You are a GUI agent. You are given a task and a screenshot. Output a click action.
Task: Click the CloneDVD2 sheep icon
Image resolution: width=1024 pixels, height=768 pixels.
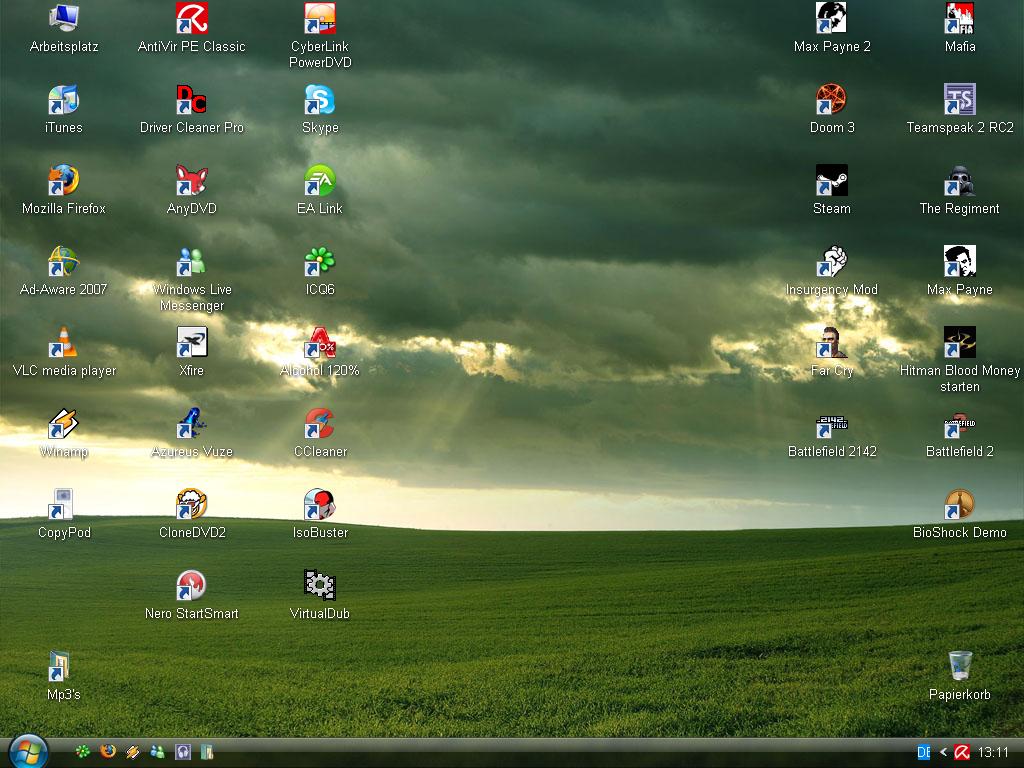pos(191,504)
